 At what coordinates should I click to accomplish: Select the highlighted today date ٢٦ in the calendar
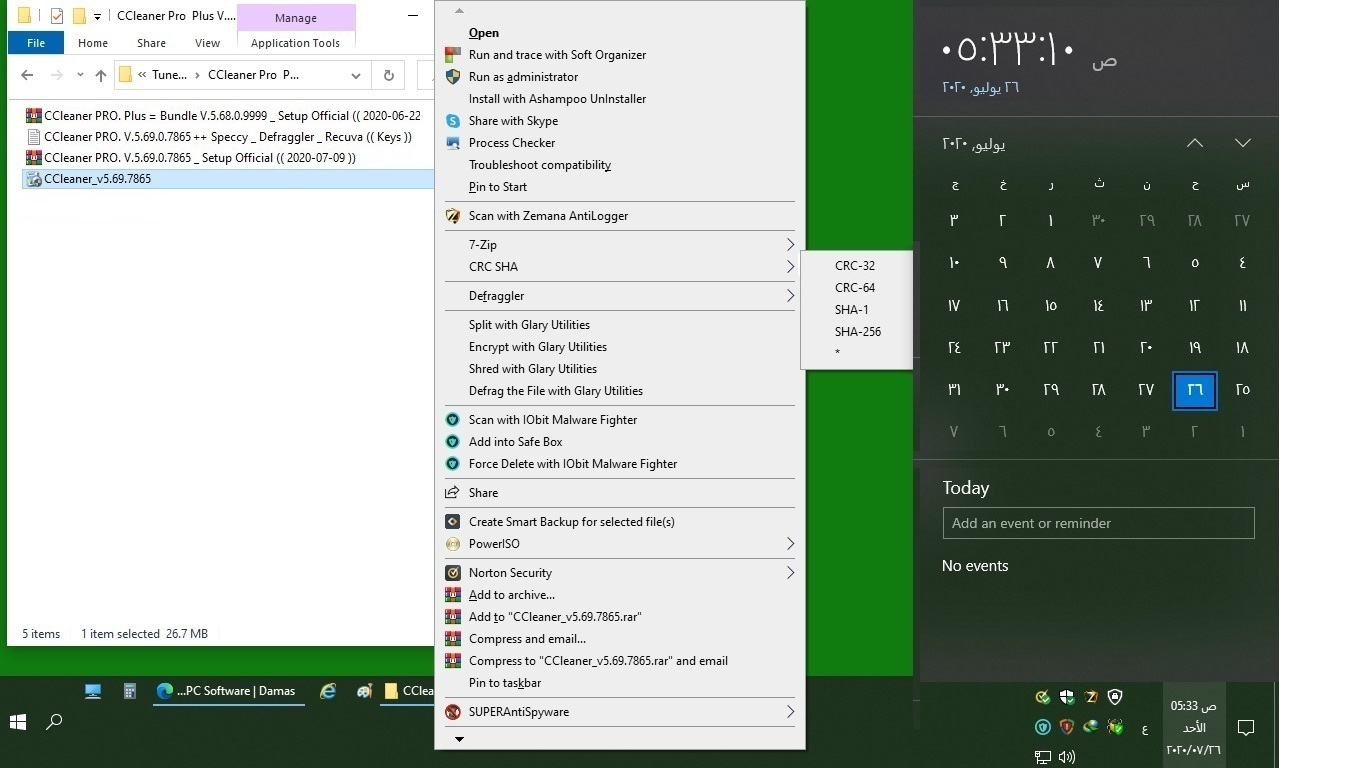[1195, 390]
